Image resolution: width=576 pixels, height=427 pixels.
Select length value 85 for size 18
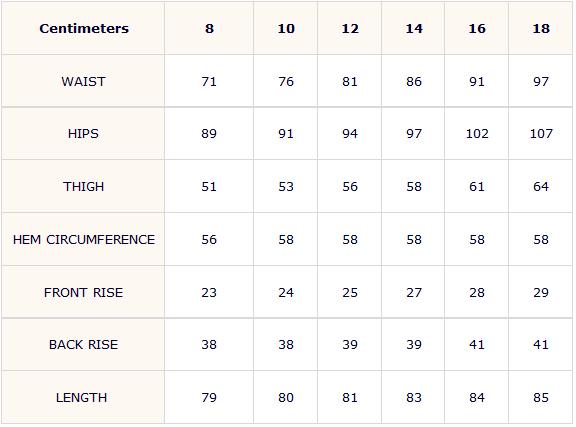tap(541, 398)
